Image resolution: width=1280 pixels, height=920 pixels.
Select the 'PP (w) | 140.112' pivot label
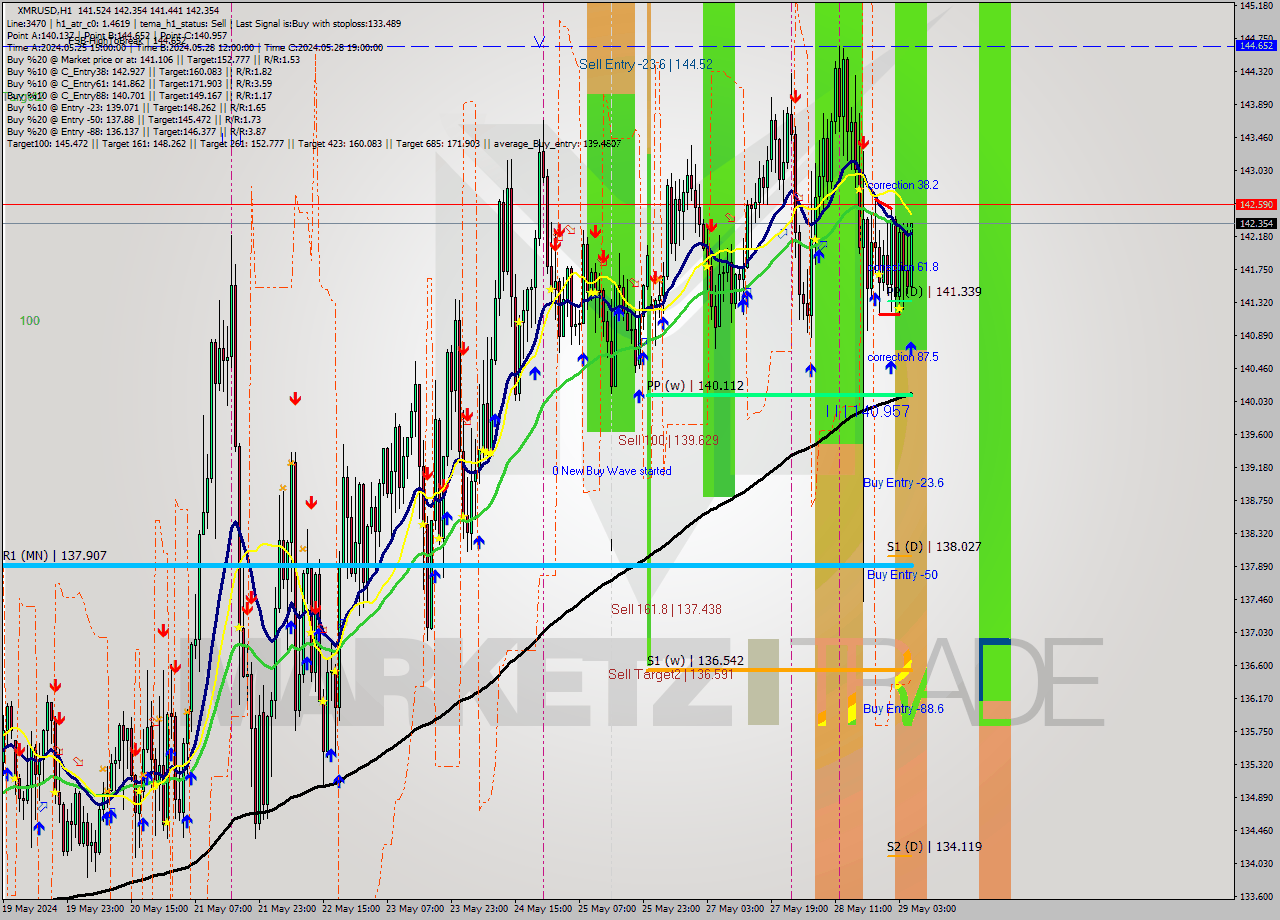point(695,385)
